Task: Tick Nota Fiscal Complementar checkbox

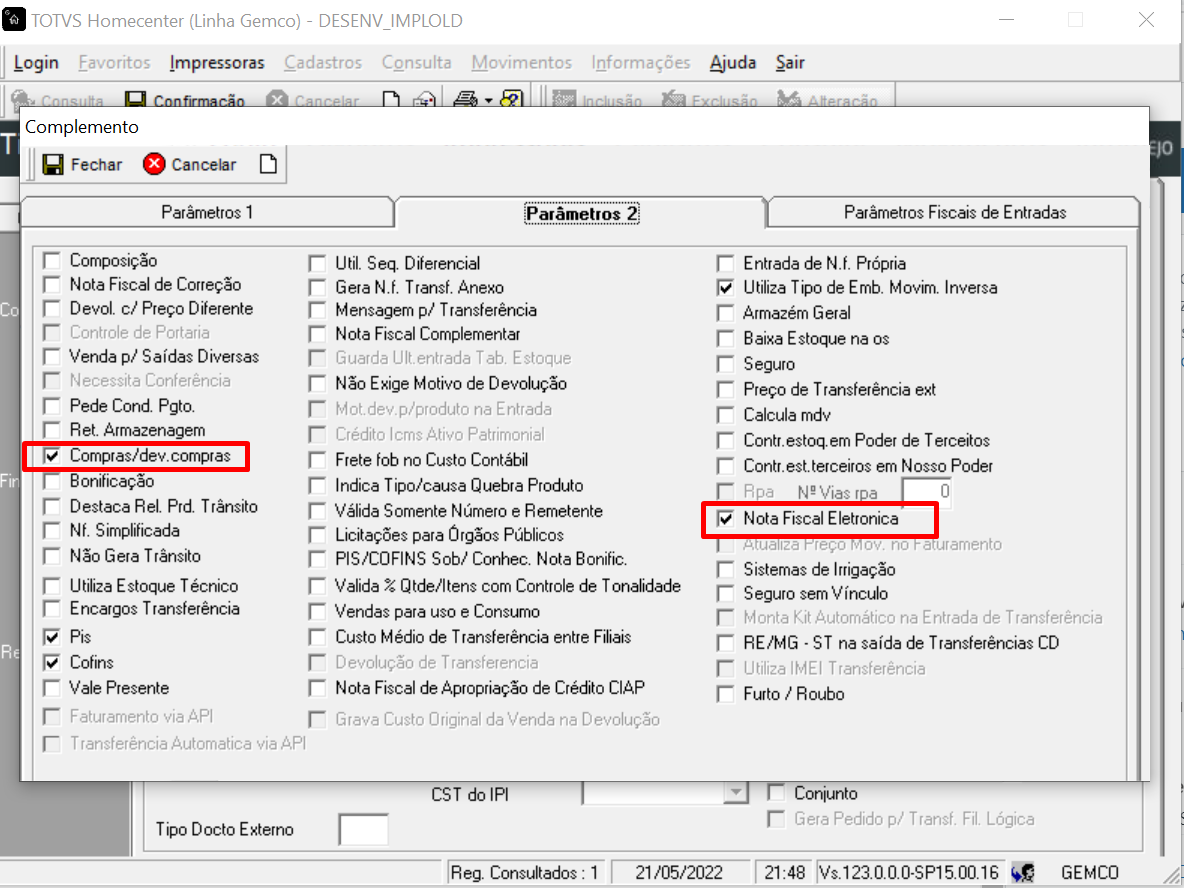Action: point(317,335)
